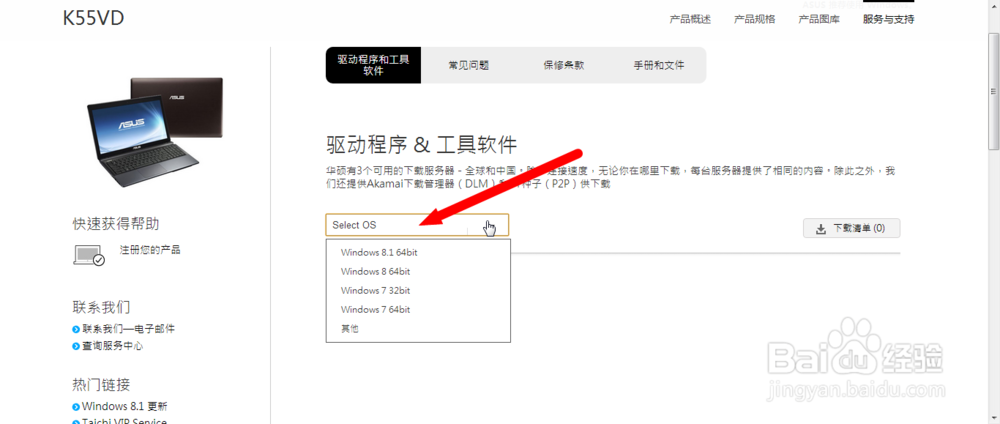1000x424 pixels.
Task: Open the 下載清单 (0) download list button
Action: (x=851, y=228)
